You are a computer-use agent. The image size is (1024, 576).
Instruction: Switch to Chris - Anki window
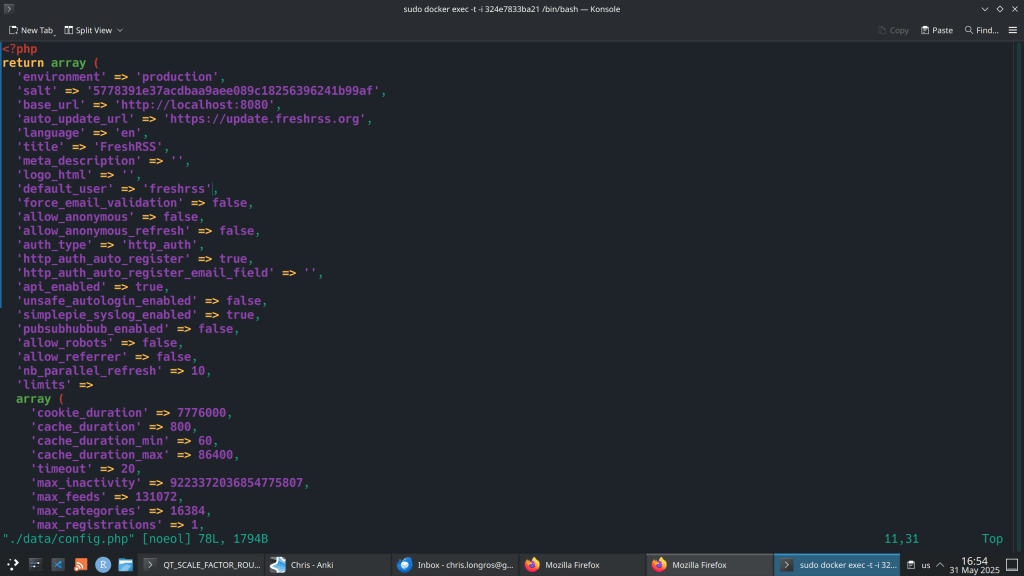(325, 565)
